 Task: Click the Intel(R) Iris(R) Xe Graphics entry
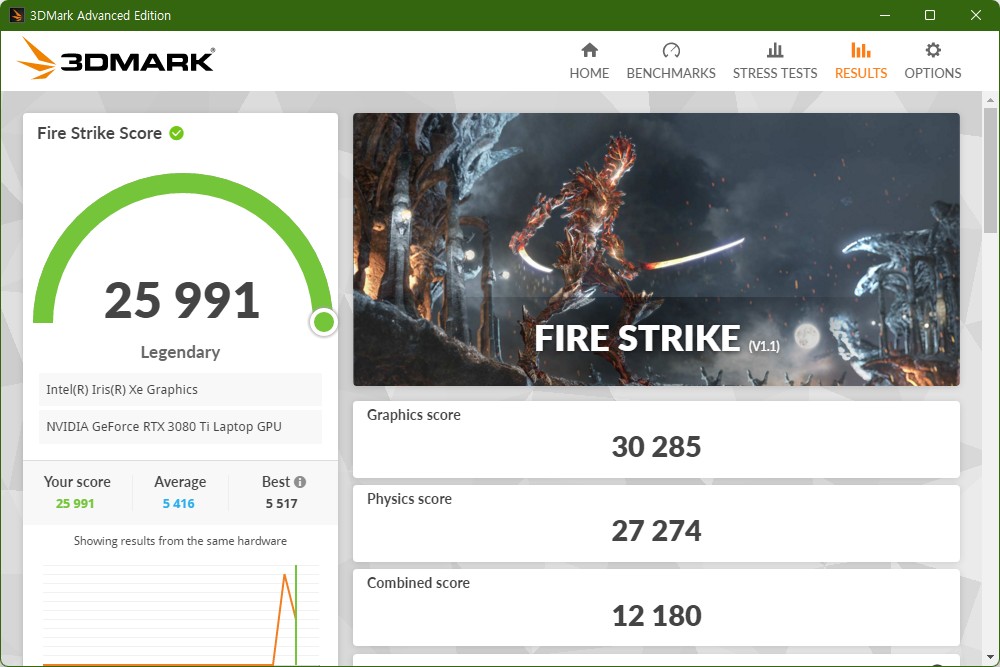click(x=180, y=390)
